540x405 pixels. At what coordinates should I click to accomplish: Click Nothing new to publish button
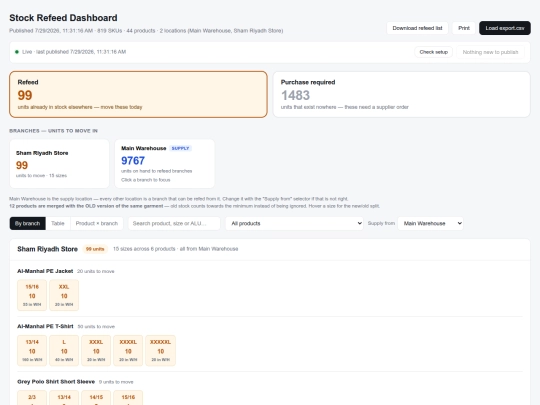(x=490, y=52)
